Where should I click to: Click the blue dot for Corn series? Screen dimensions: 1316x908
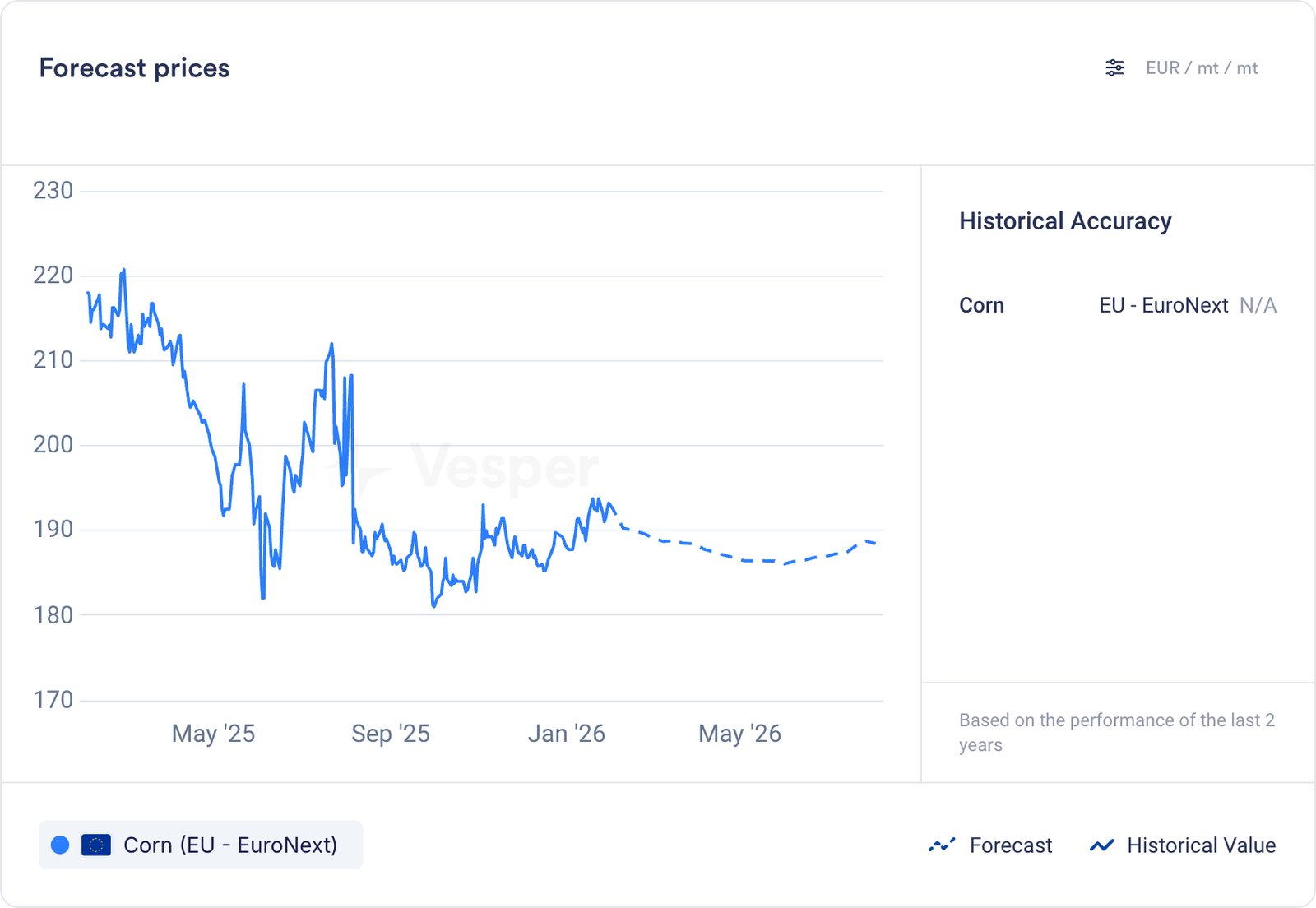tap(60, 845)
